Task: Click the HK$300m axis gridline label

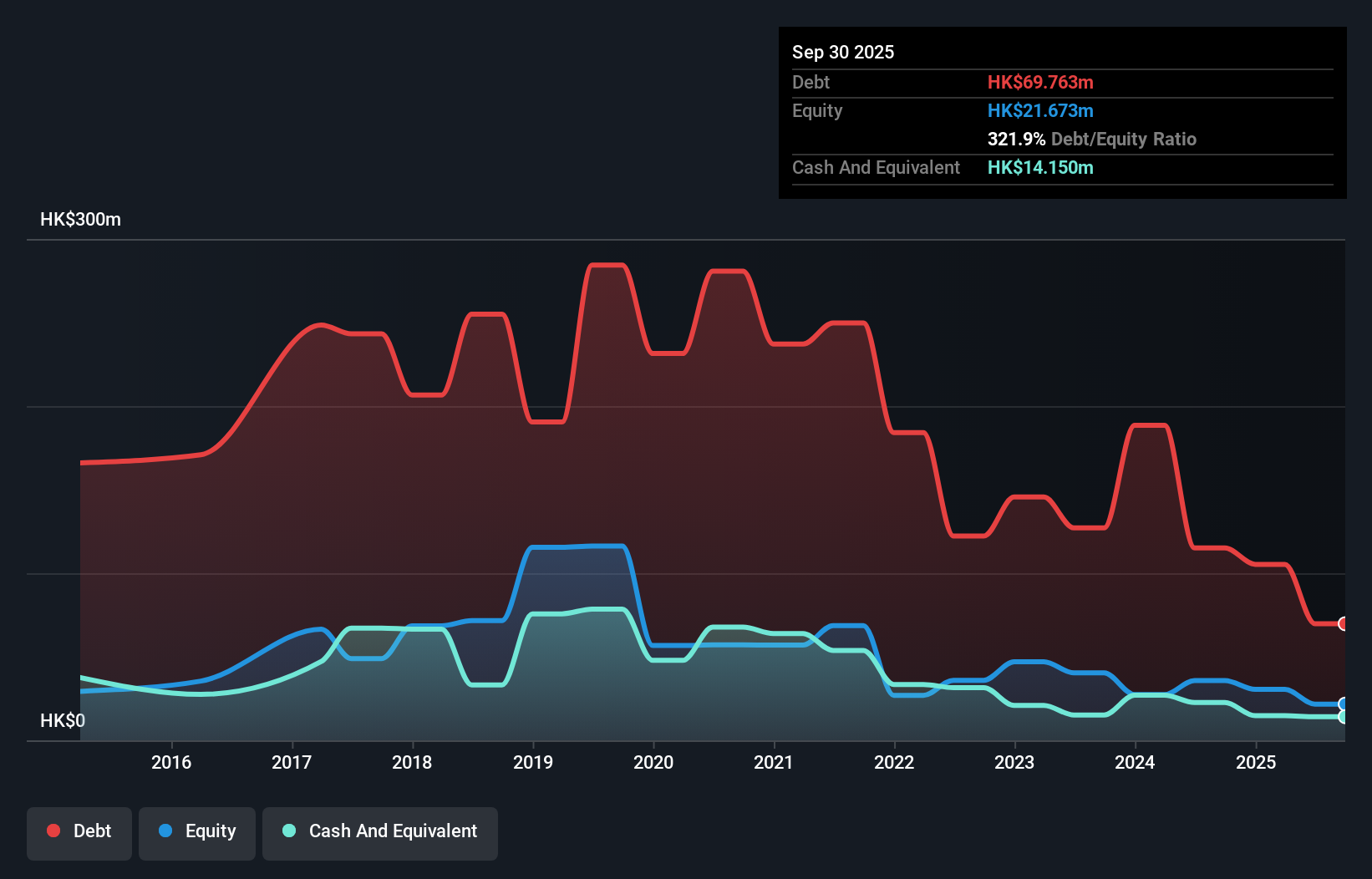Action: [80, 219]
